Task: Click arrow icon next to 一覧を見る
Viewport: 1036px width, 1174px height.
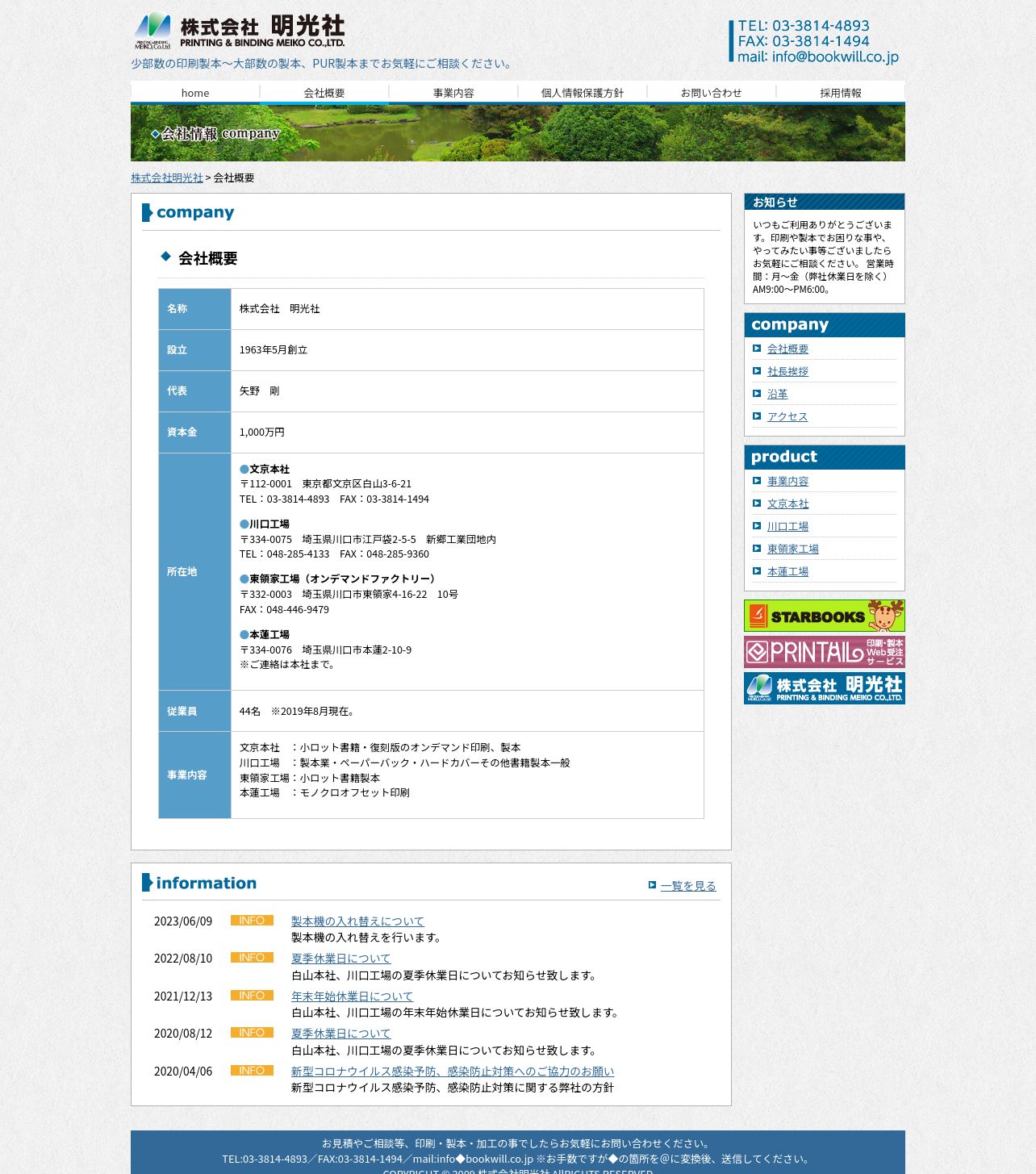Action: pyautogui.click(x=652, y=885)
